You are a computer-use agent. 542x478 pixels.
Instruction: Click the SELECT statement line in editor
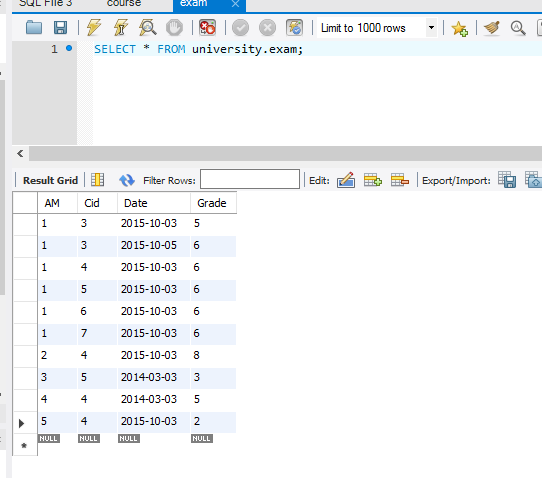click(198, 49)
